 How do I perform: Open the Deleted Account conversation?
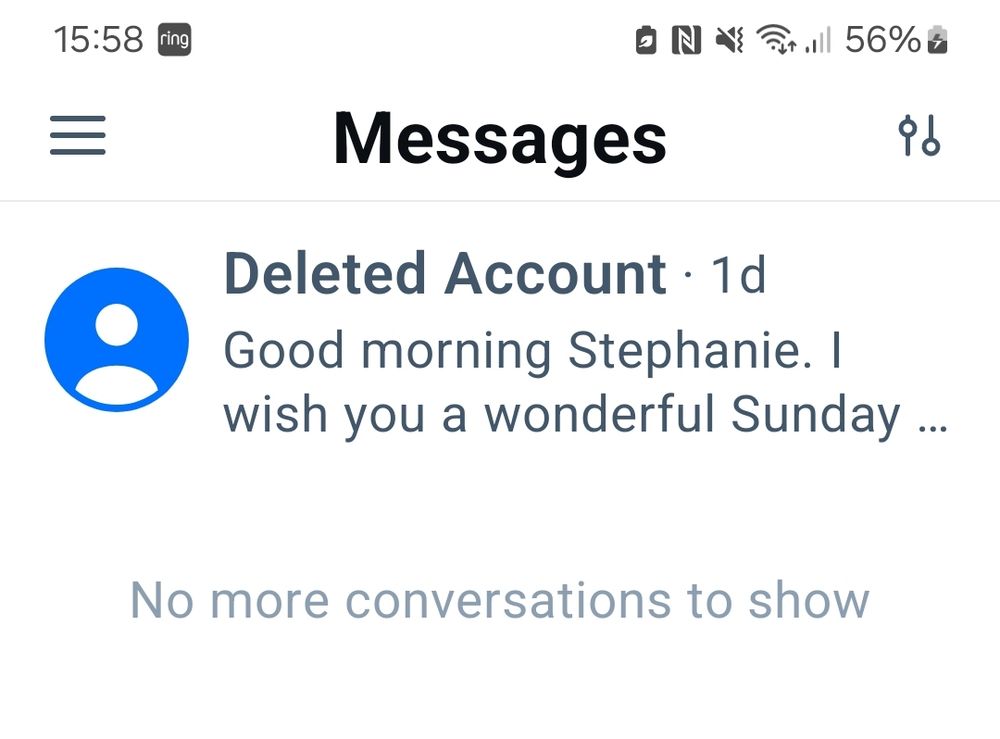coord(500,340)
